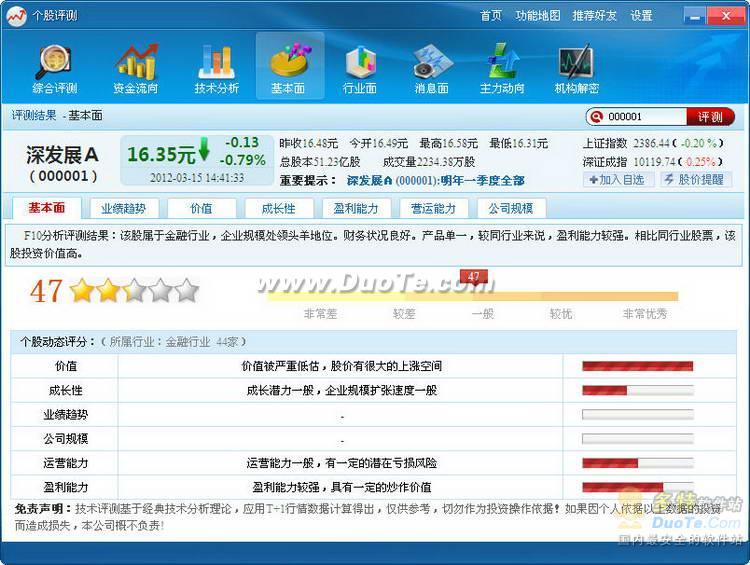750x565 pixels.
Task: Open 设置 settings menu
Action: (x=641, y=16)
